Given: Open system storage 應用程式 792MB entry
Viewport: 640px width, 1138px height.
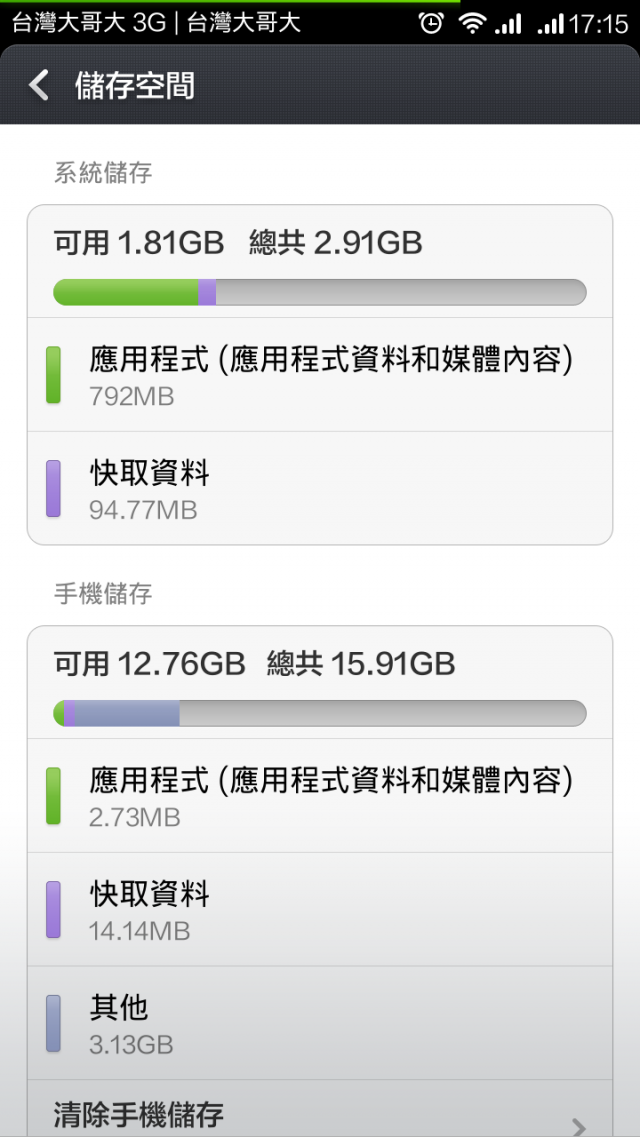Looking at the screenshot, I should (x=320, y=375).
